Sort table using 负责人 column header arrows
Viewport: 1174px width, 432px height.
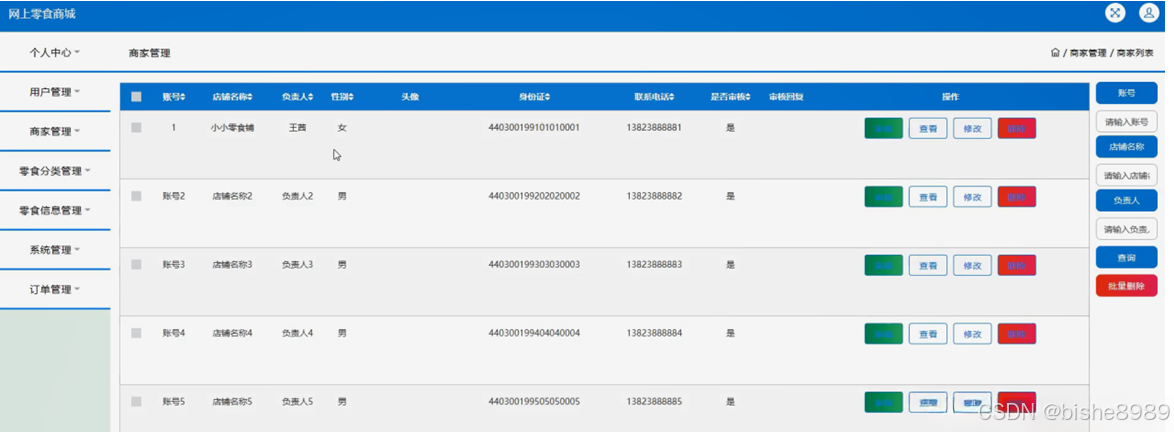tap(310, 97)
